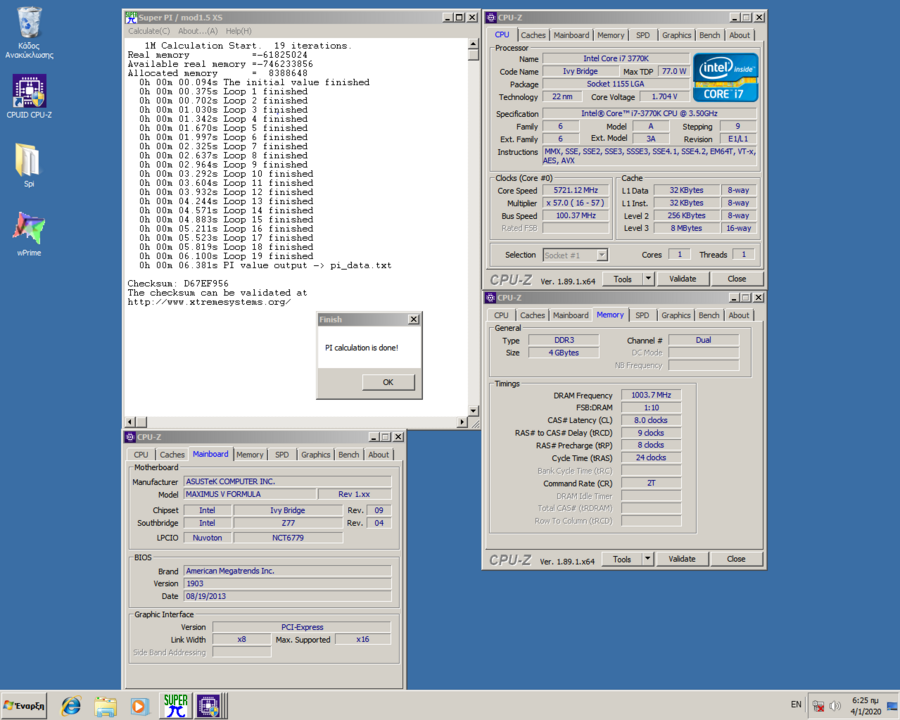Click the Start button in the taskbar

coord(24,706)
